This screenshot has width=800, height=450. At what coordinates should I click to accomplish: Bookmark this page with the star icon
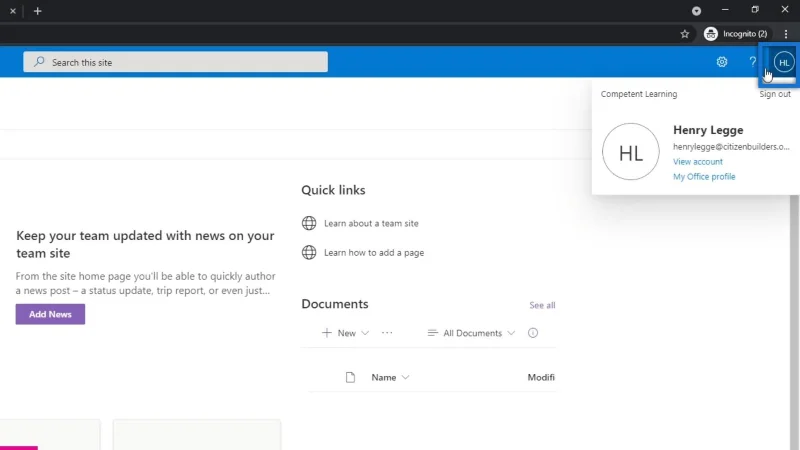[685, 34]
